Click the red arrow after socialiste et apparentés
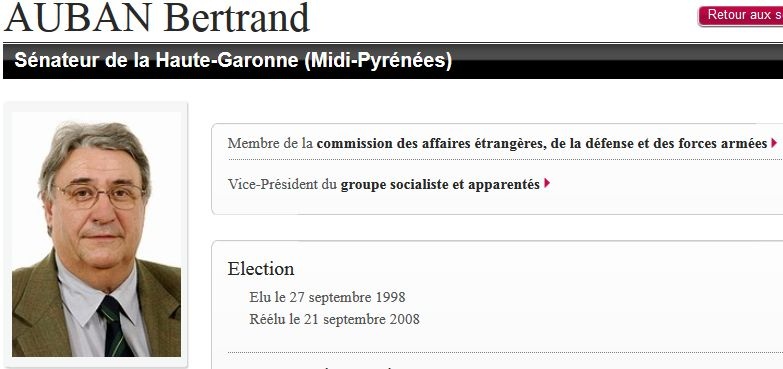 tap(547, 184)
